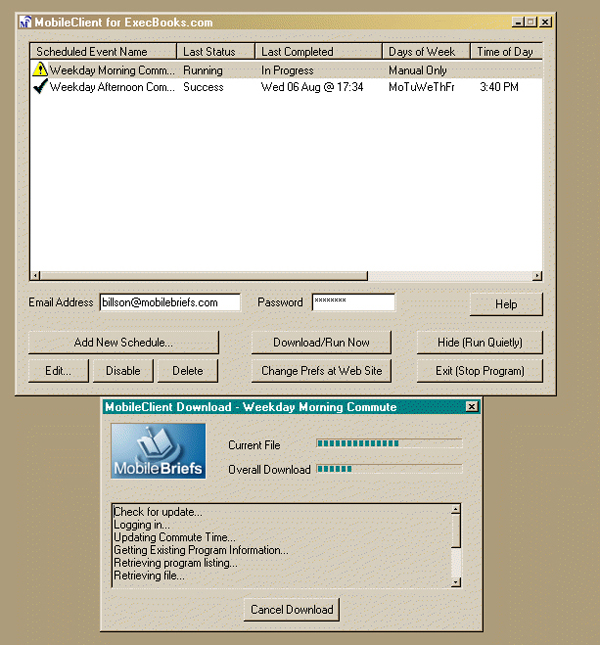The image size is (600, 645).
Task: Close the MobileClient for ExecBooks.com window
Action: point(545,22)
